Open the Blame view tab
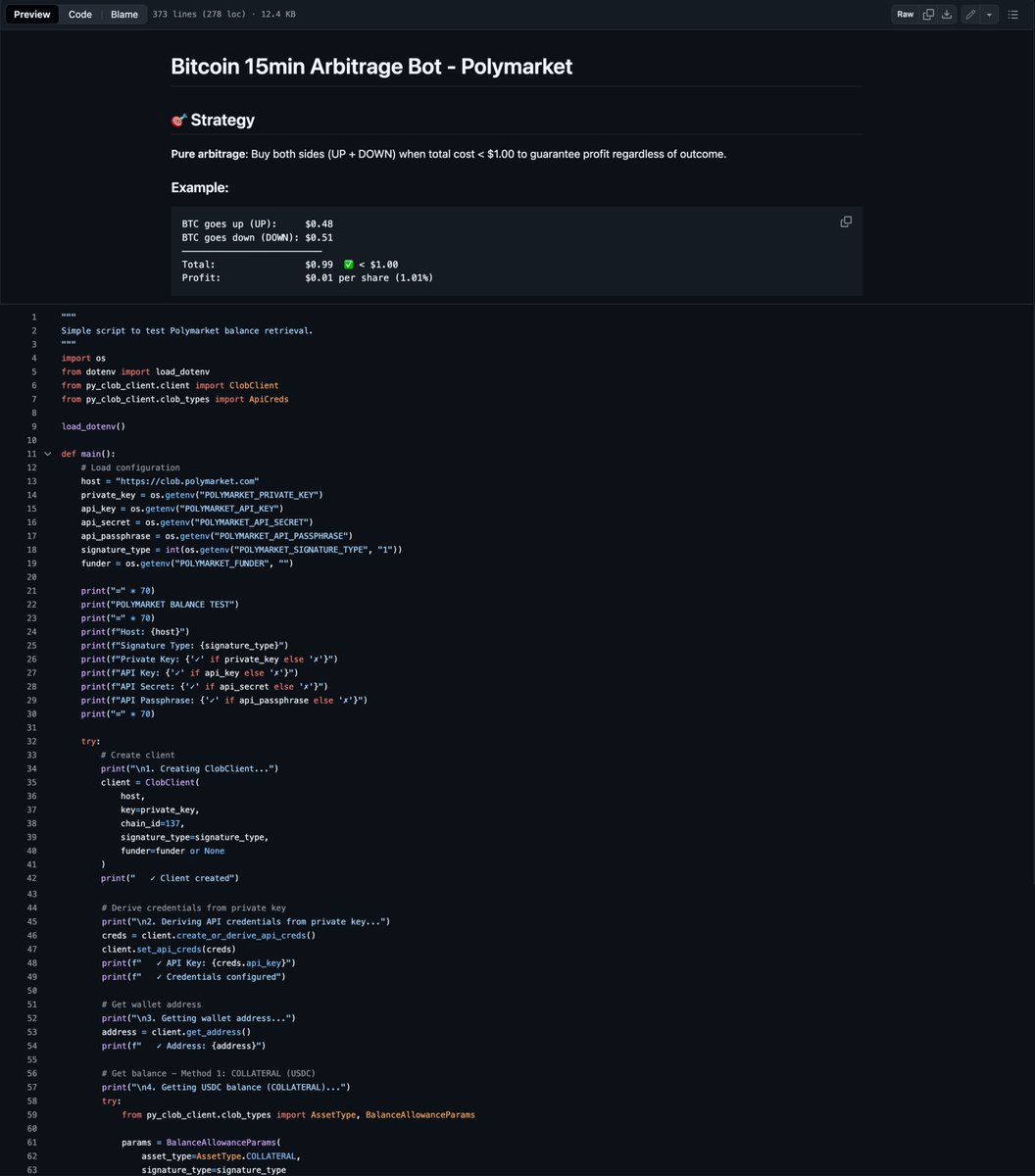 [x=124, y=15]
